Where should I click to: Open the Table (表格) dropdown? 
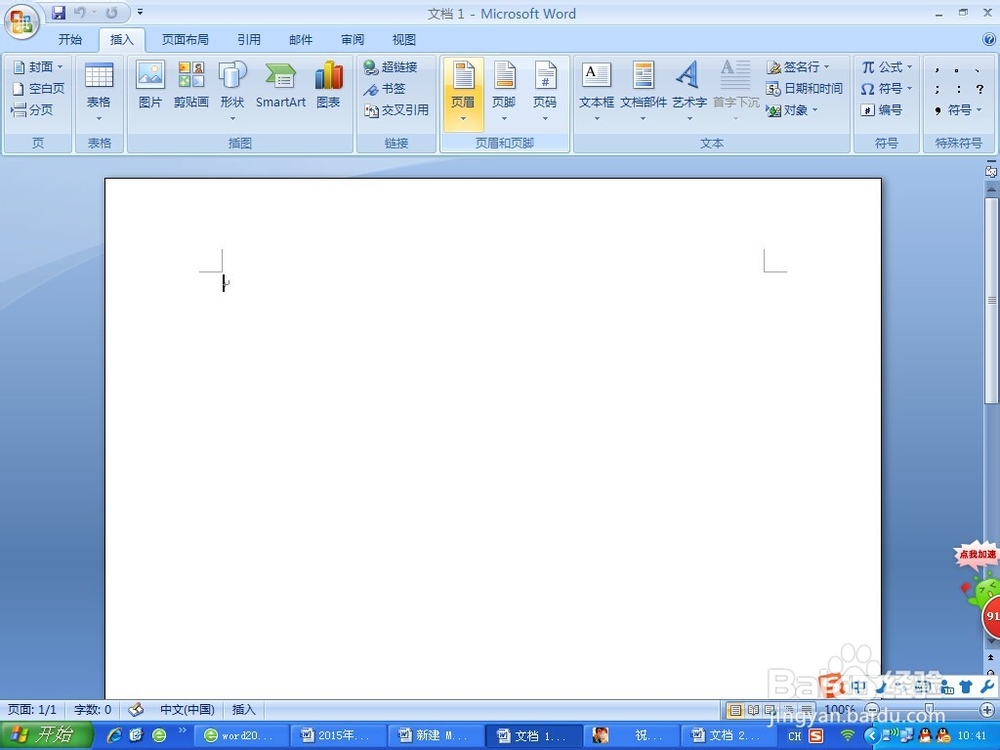point(98,85)
